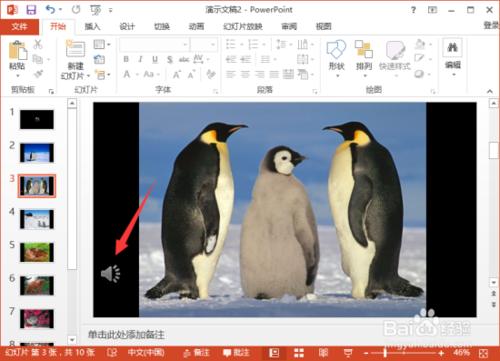Viewport: 500px width, 361px height.
Task: Toggle Underline formatting
Action: tap(155, 59)
